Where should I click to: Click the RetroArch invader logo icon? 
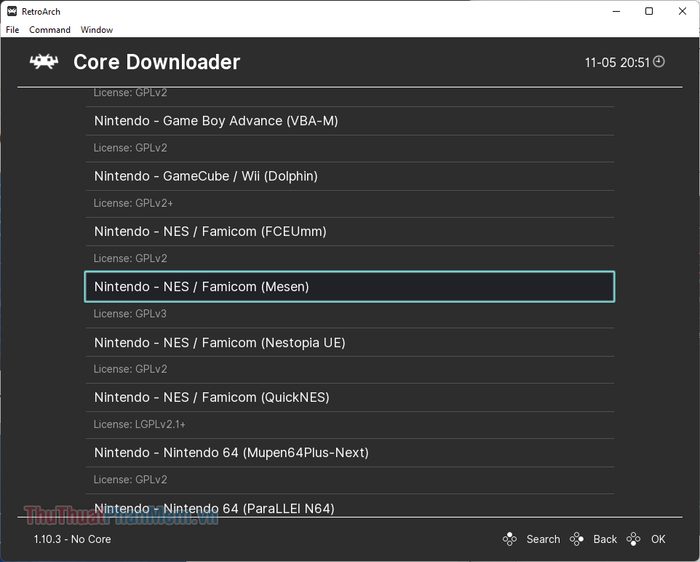[44, 62]
